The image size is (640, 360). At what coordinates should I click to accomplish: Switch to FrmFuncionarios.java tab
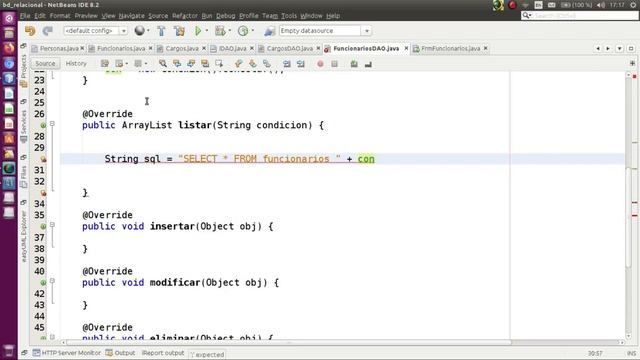[451, 49]
